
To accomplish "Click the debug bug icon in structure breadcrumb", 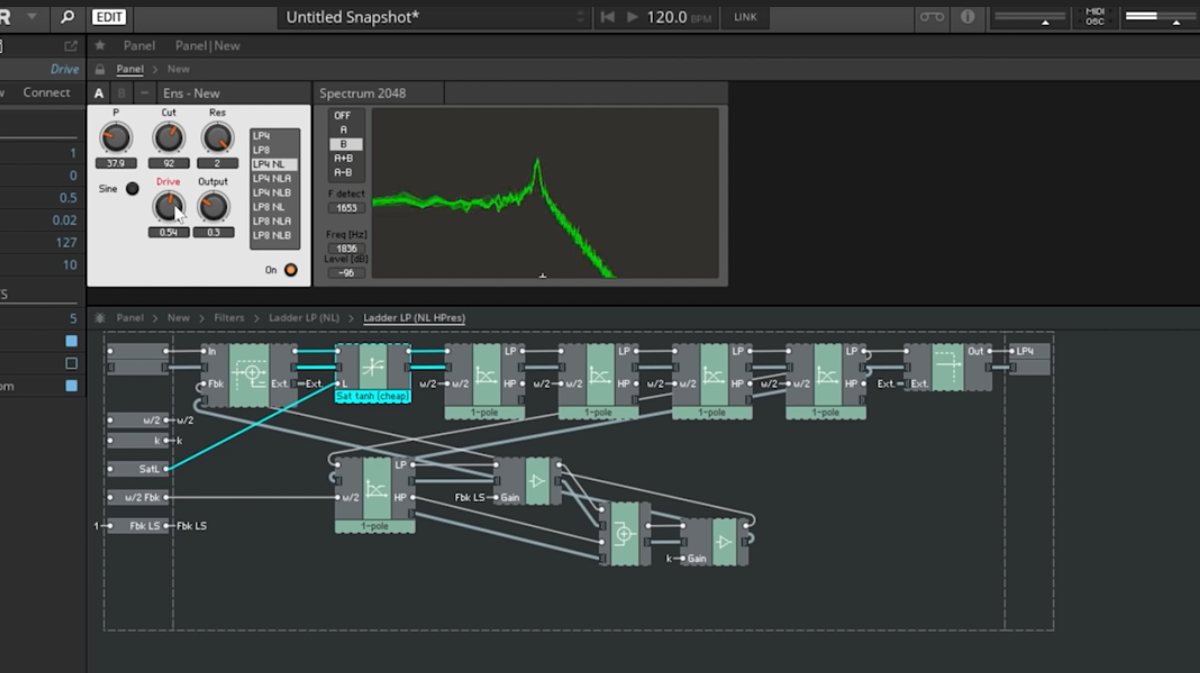I will pyautogui.click(x=100, y=318).
